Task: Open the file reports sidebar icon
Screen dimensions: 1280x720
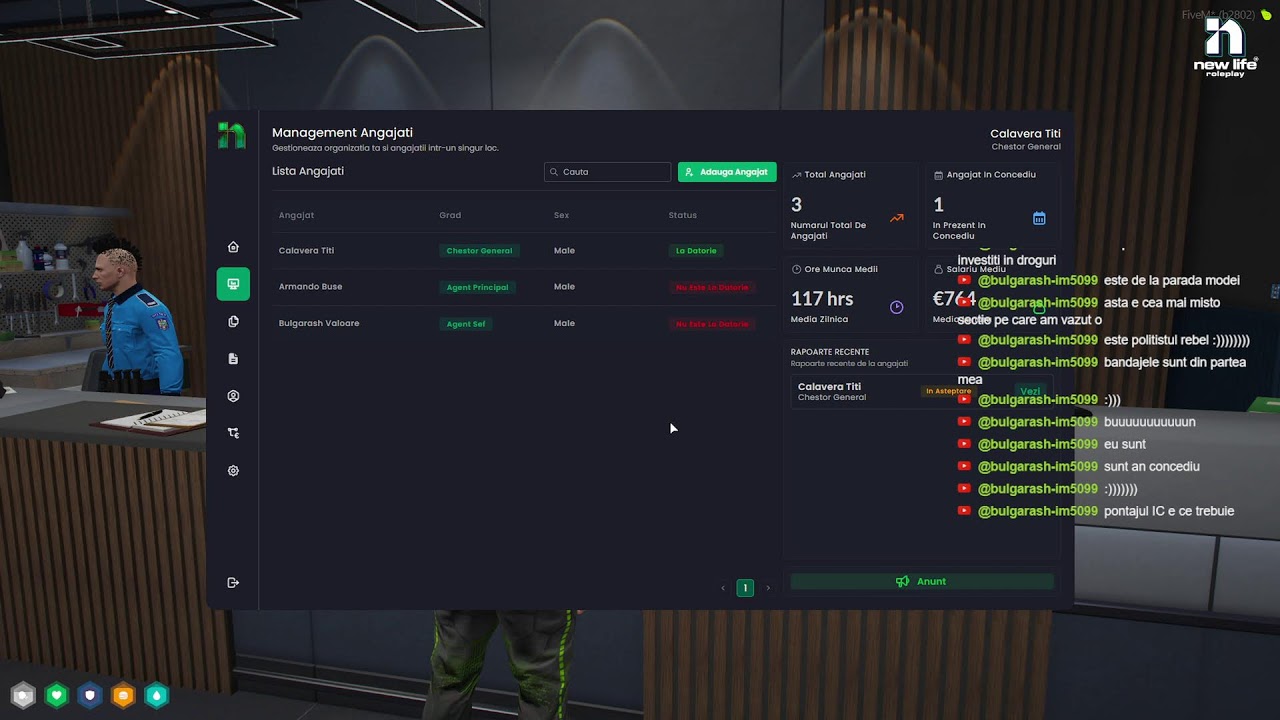Action: [x=233, y=358]
